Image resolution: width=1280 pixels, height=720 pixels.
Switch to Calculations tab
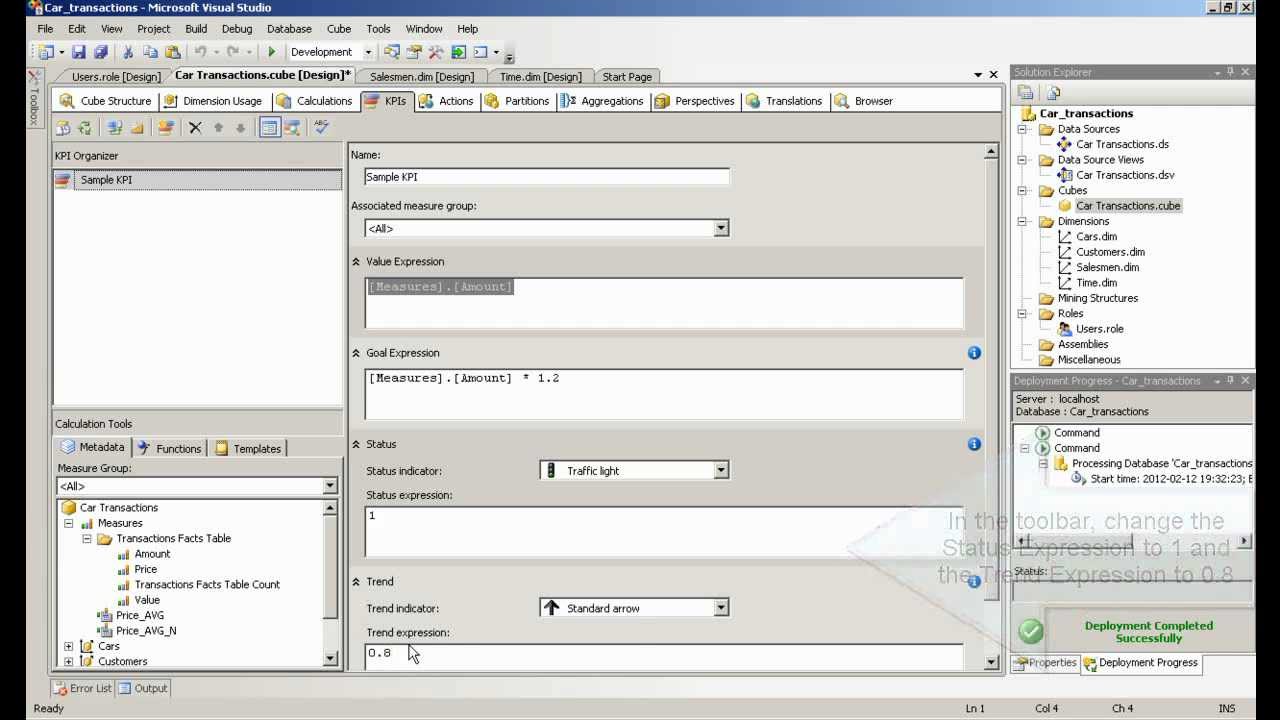314,101
